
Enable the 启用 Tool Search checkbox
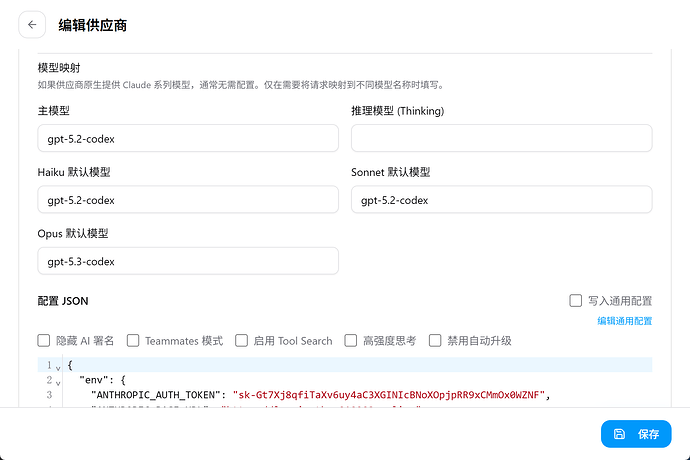(x=241, y=340)
